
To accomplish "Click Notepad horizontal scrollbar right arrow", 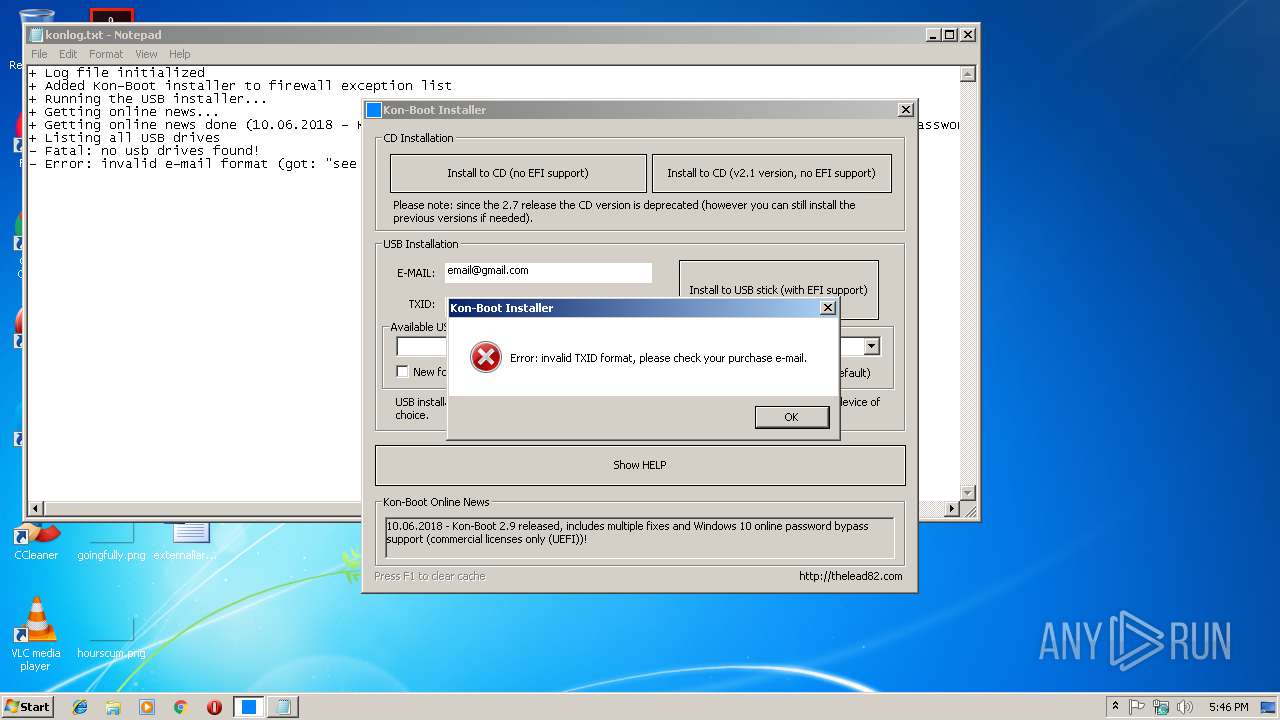I will point(952,509).
